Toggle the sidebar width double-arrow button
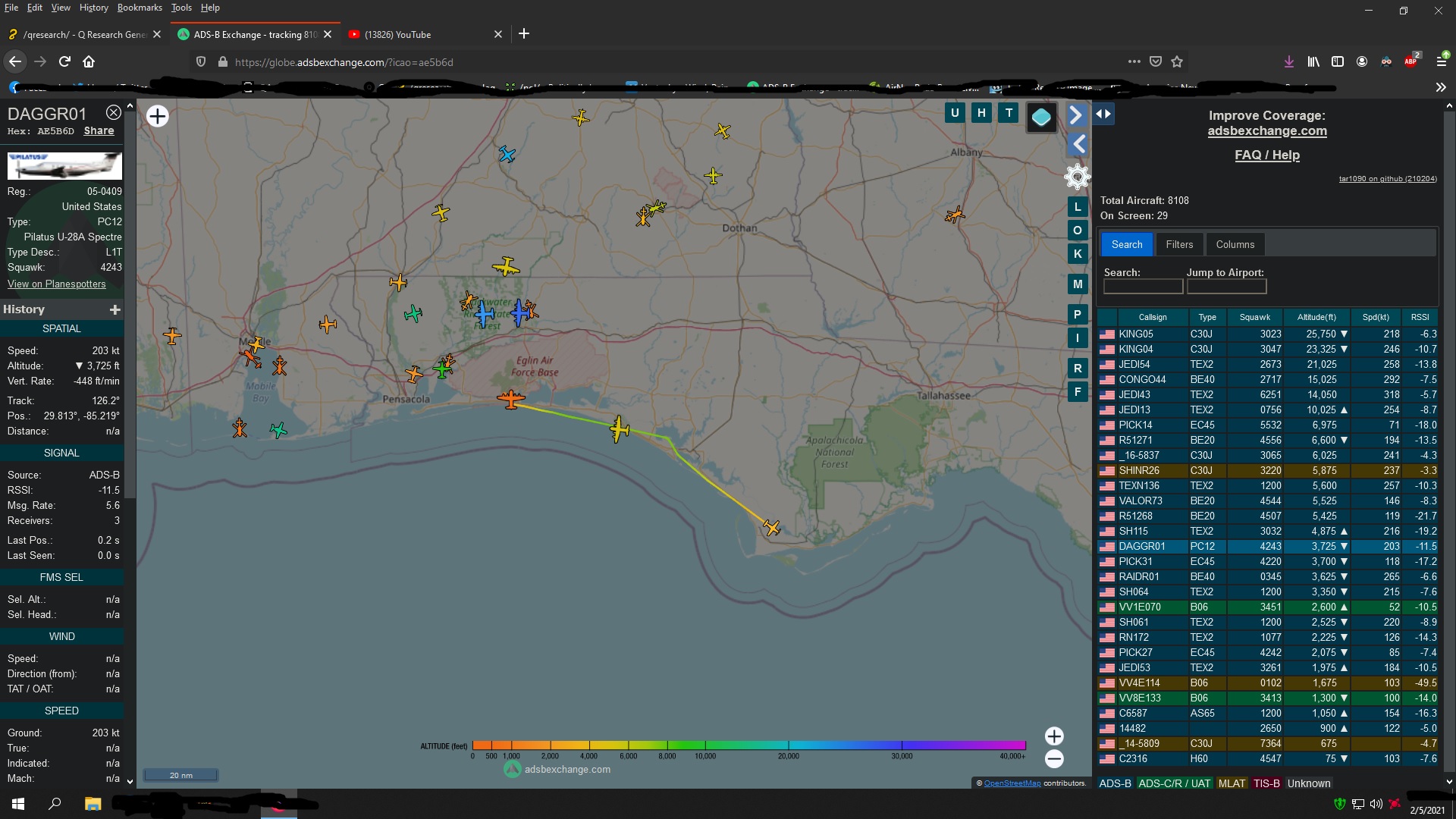The width and height of the screenshot is (1456, 819). pos(1103,115)
